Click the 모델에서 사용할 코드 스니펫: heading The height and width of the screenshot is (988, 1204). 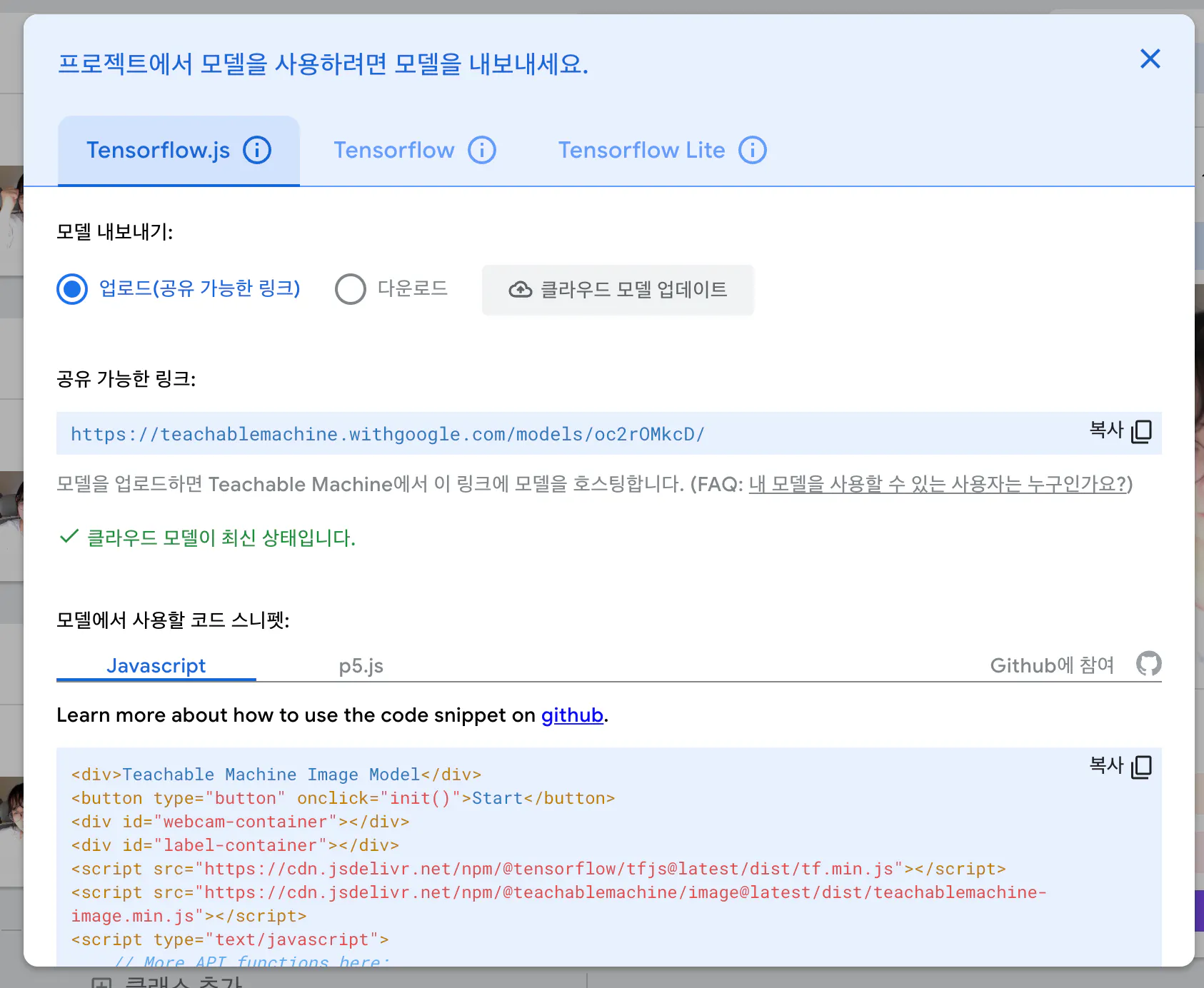pyautogui.click(x=173, y=620)
